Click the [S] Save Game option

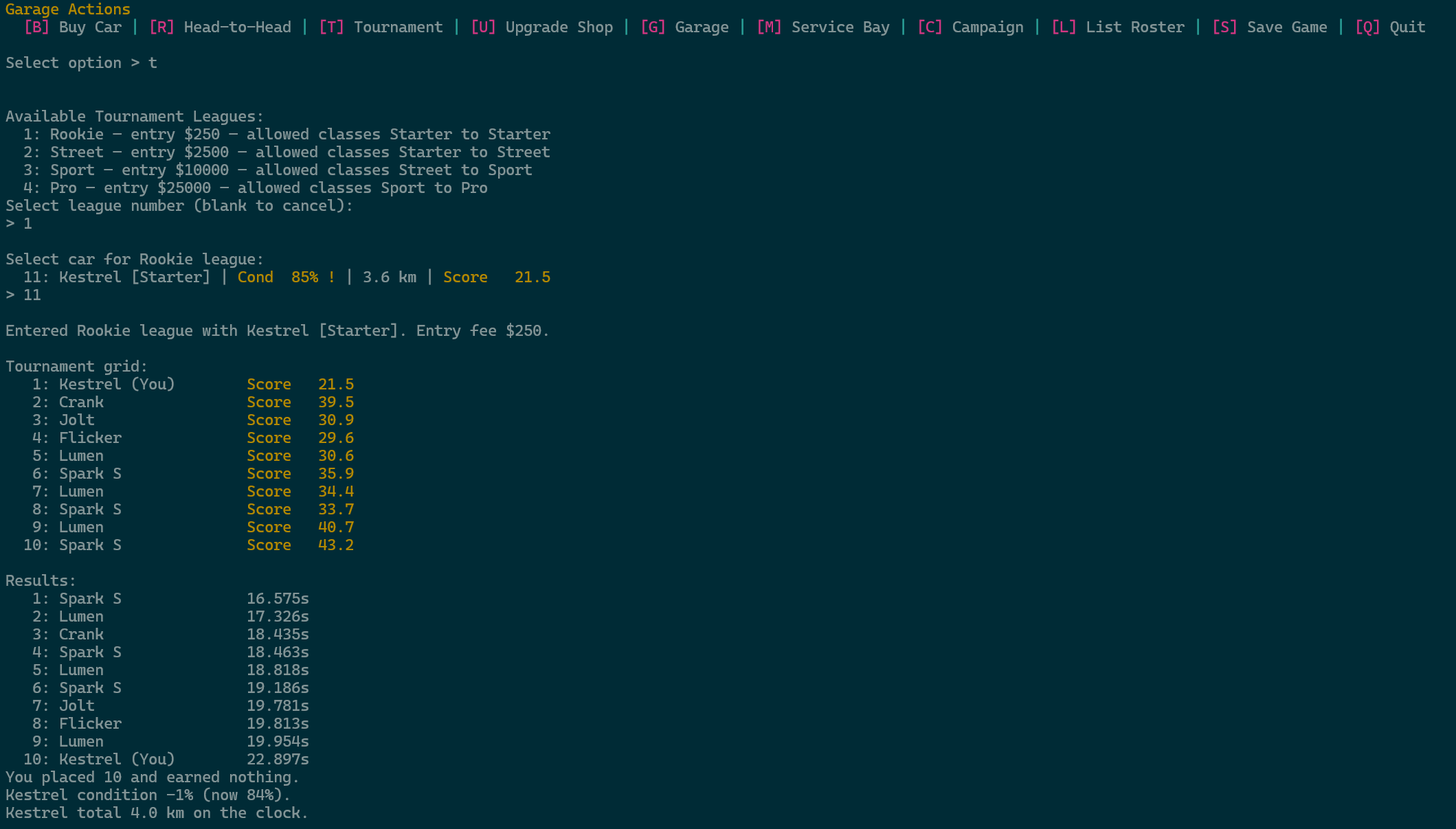(x=1270, y=27)
